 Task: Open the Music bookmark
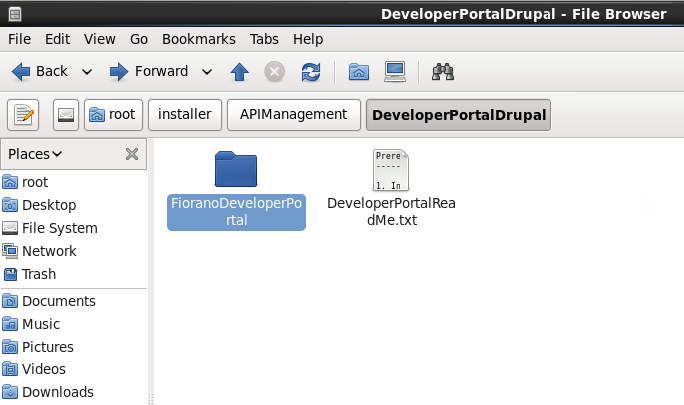point(73,324)
